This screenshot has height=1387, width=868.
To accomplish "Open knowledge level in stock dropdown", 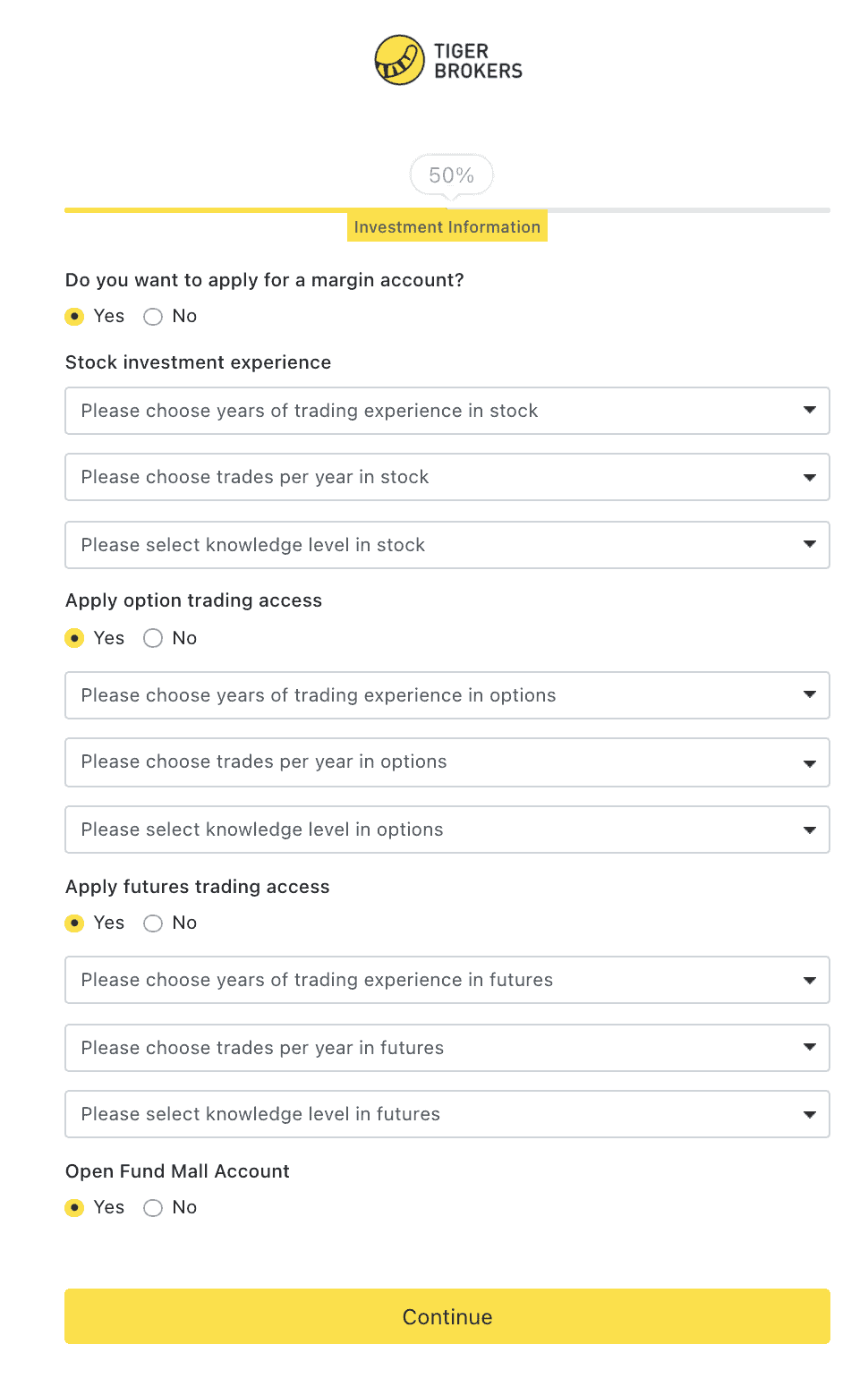I will coord(447,545).
